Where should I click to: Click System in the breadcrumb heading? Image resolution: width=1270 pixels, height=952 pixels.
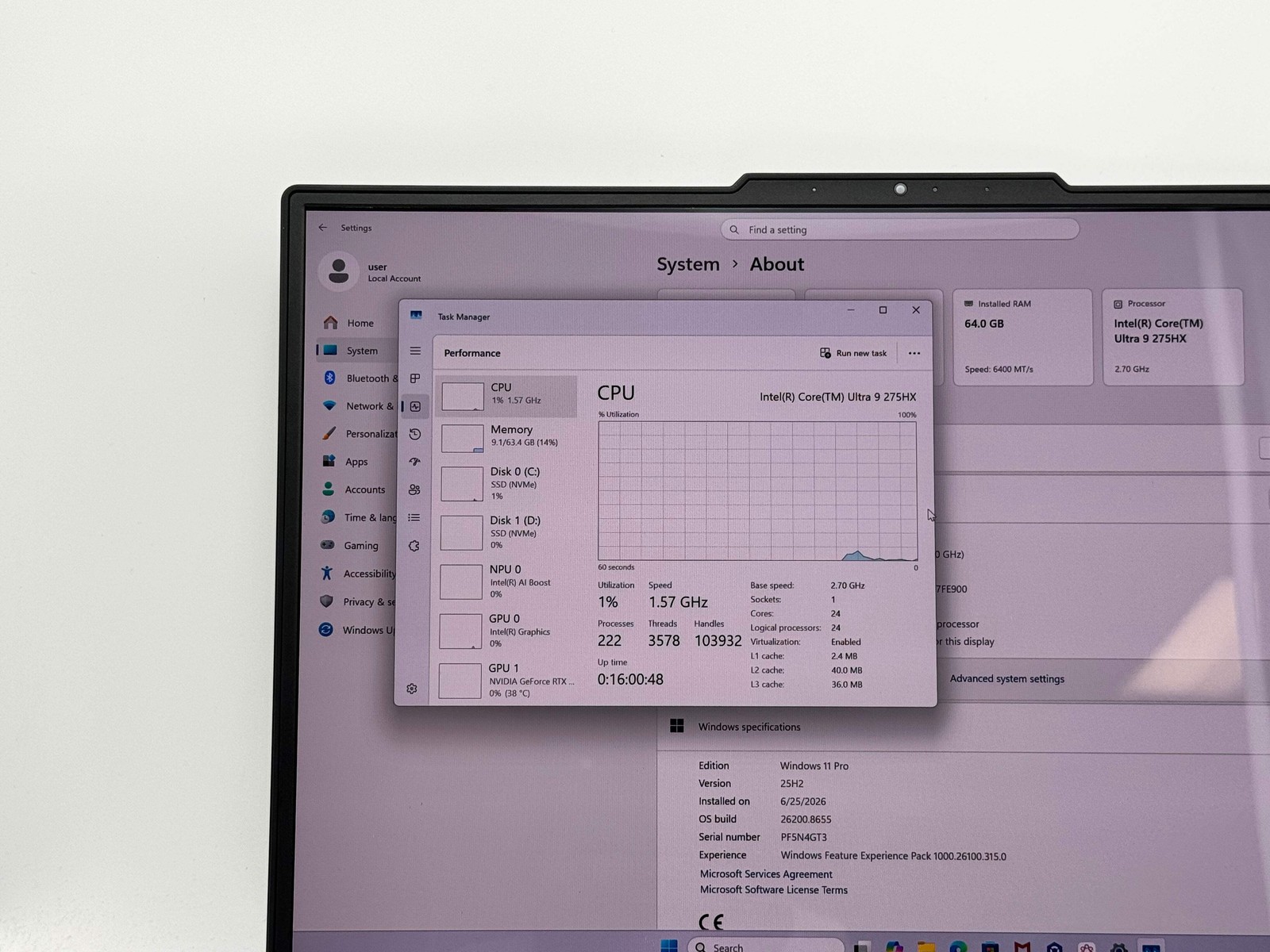point(688,264)
